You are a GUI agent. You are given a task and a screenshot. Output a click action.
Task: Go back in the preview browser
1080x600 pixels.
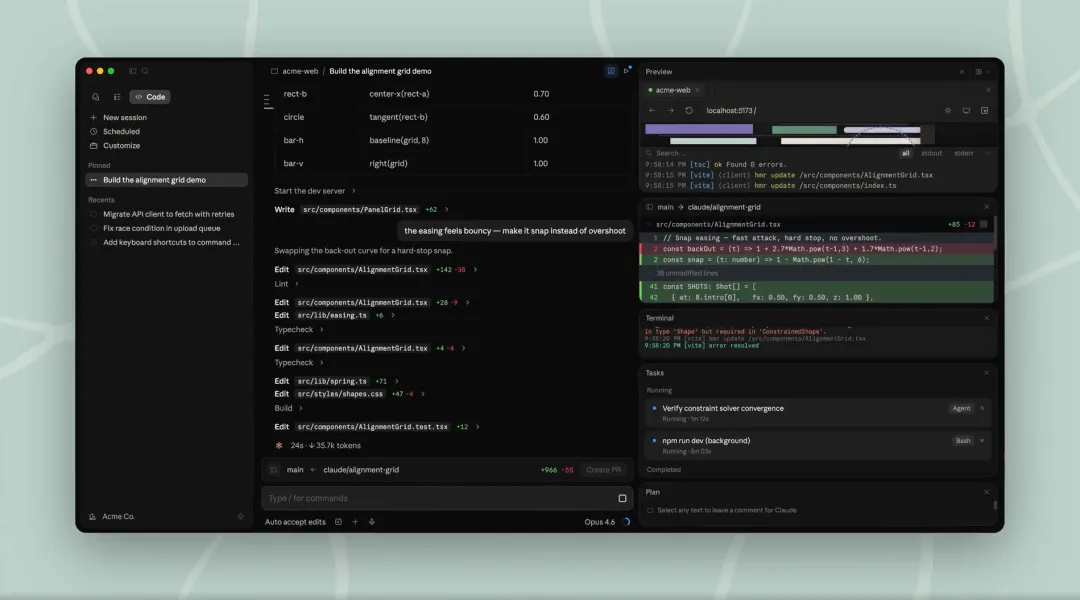pos(652,110)
